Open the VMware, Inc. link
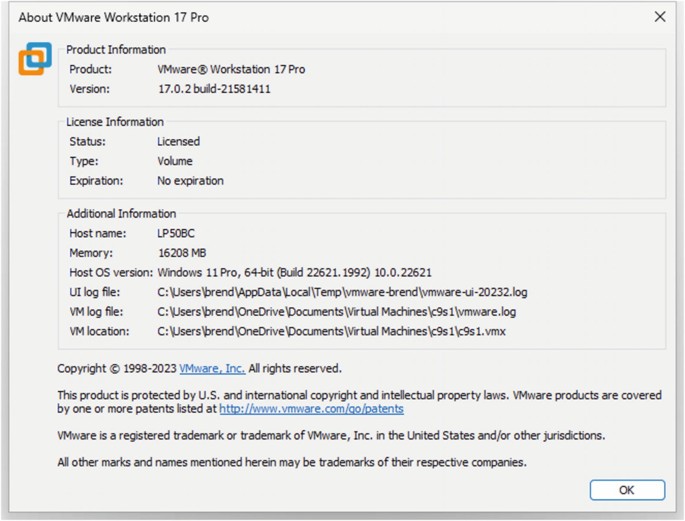The width and height of the screenshot is (685, 521). [x=212, y=368]
